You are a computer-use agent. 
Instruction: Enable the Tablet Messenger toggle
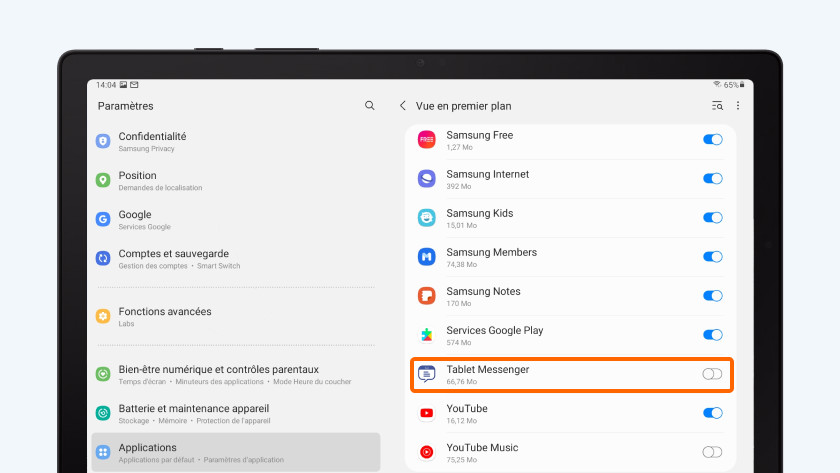[x=712, y=374]
